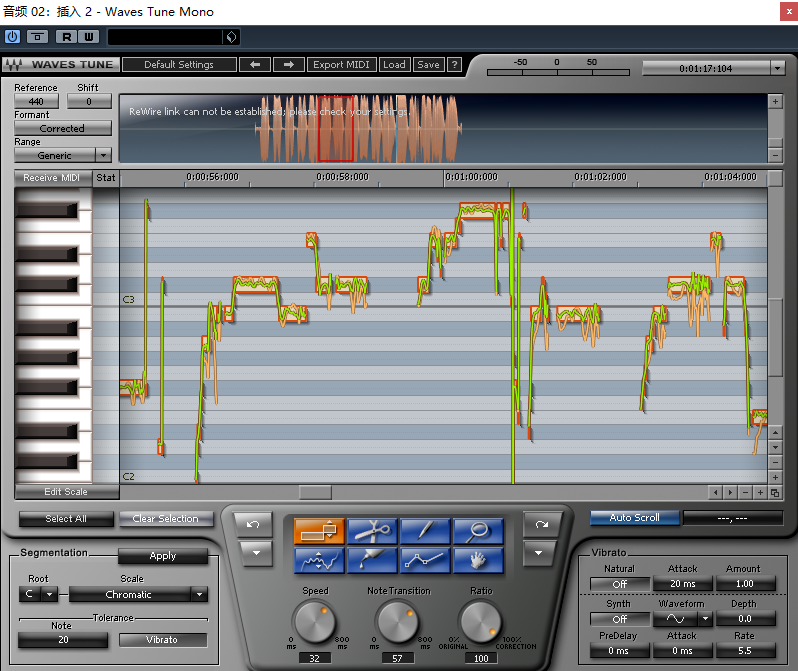Toggle Tolerance Vibrato button
The width and height of the screenshot is (798, 671).
coord(163,640)
